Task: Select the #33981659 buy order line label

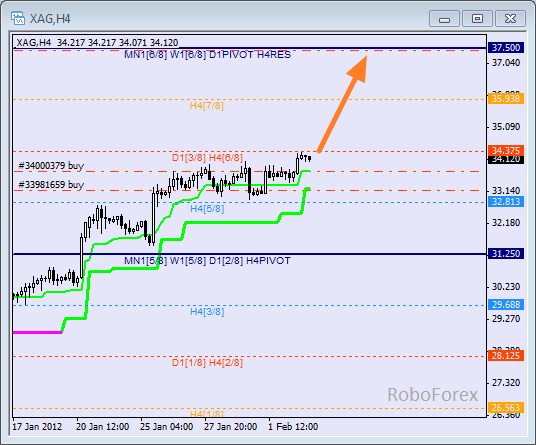Action: [51, 185]
